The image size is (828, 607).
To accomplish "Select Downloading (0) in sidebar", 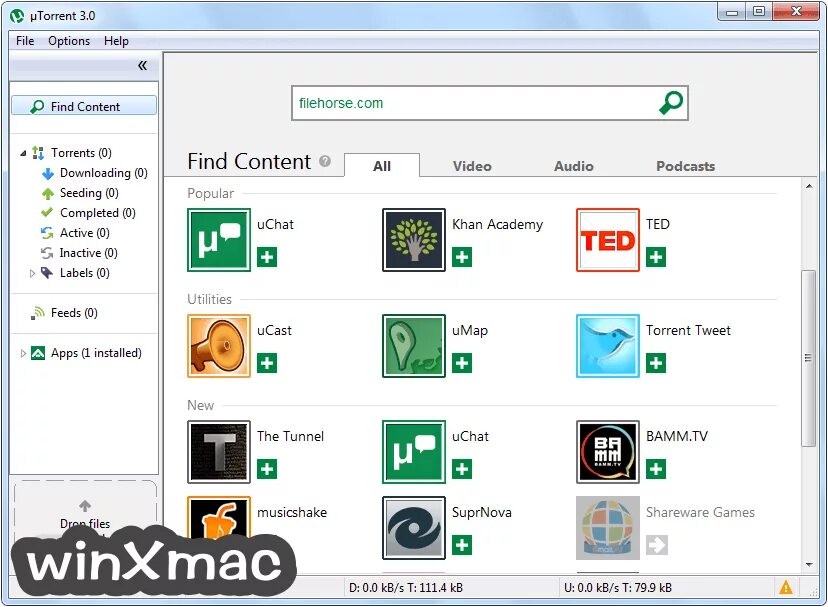I will click(104, 173).
